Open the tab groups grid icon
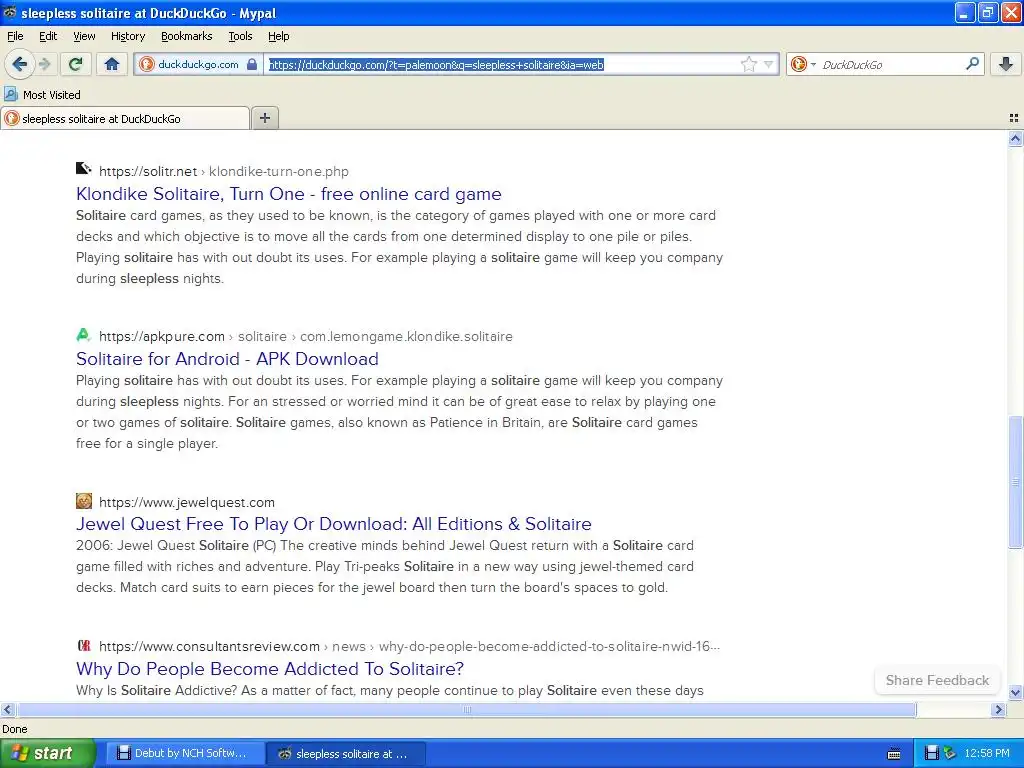The image size is (1024, 768). tap(1014, 118)
